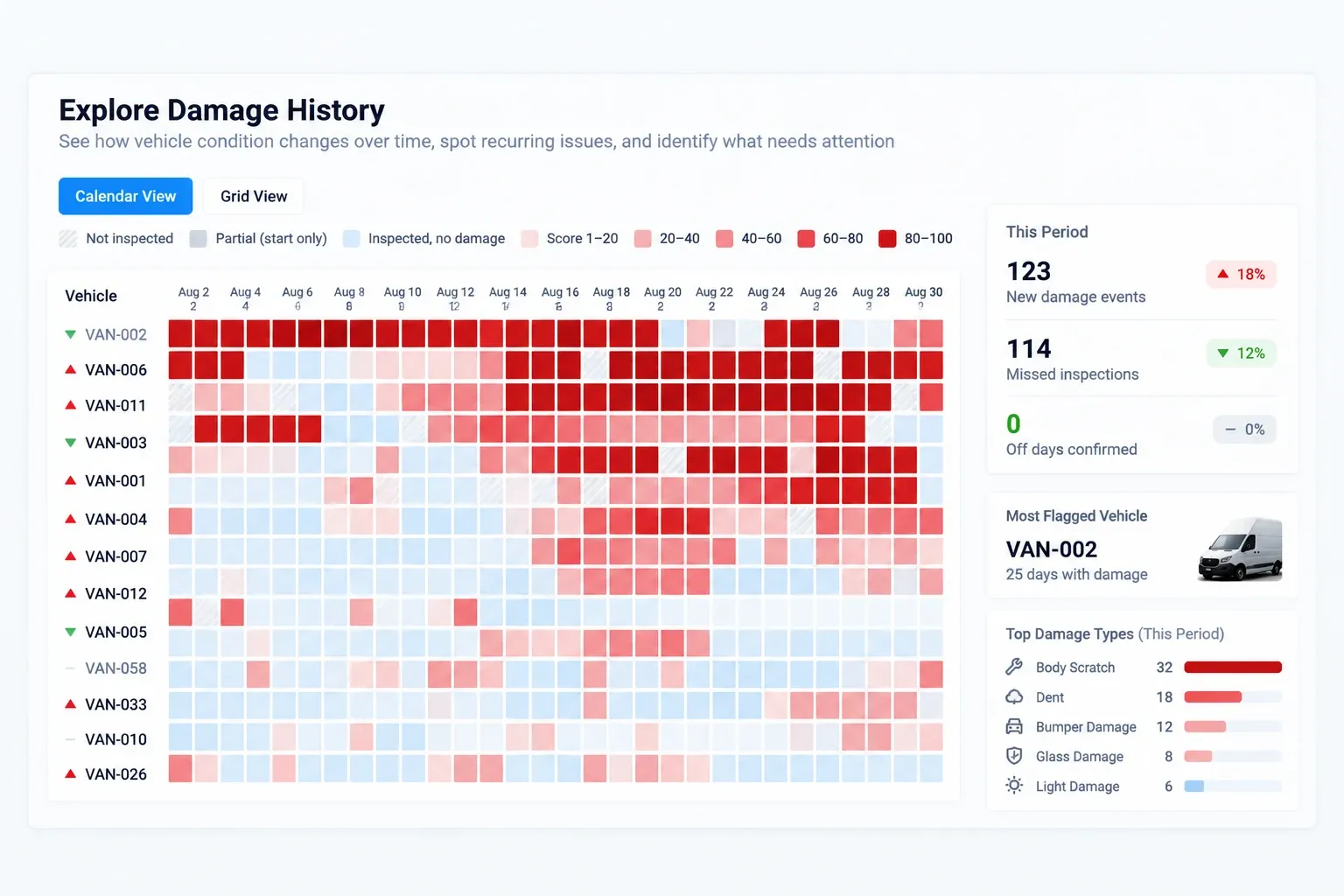The height and width of the screenshot is (896, 1344).
Task: Click the Bumper Damage progress bar
Action: (1233, 726)
